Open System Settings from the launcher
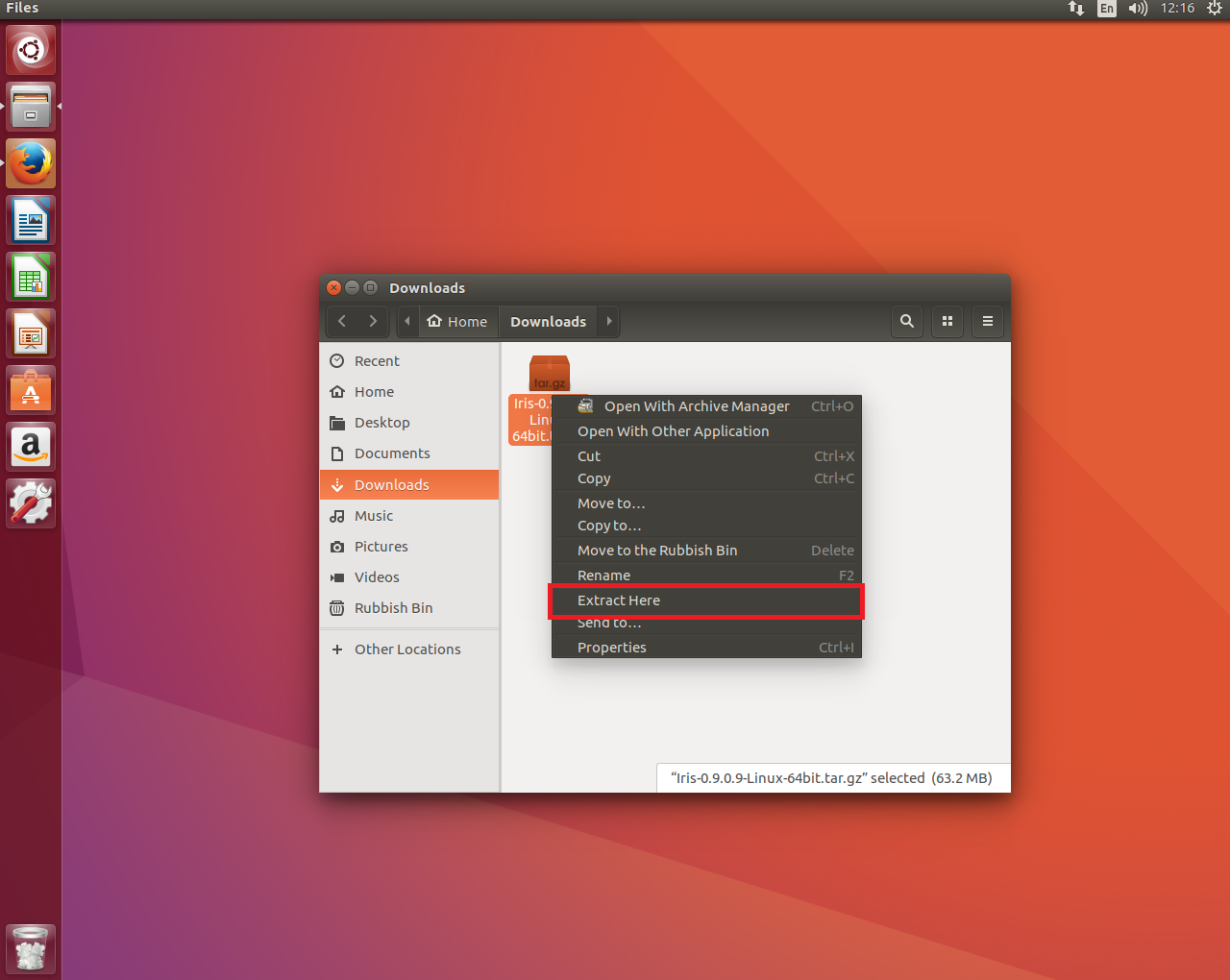This screenshot has height=980, width=1230. point(31,503)
